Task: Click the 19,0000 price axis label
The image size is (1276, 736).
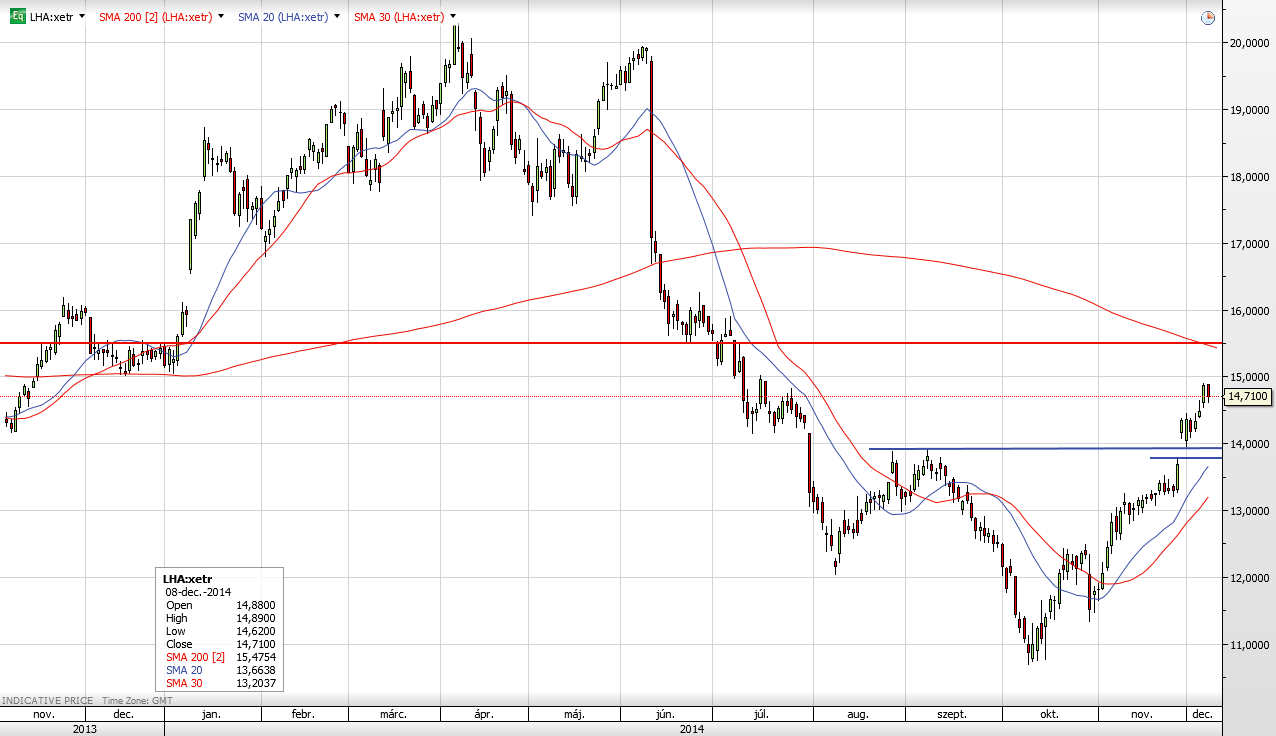Action: 1249,110
